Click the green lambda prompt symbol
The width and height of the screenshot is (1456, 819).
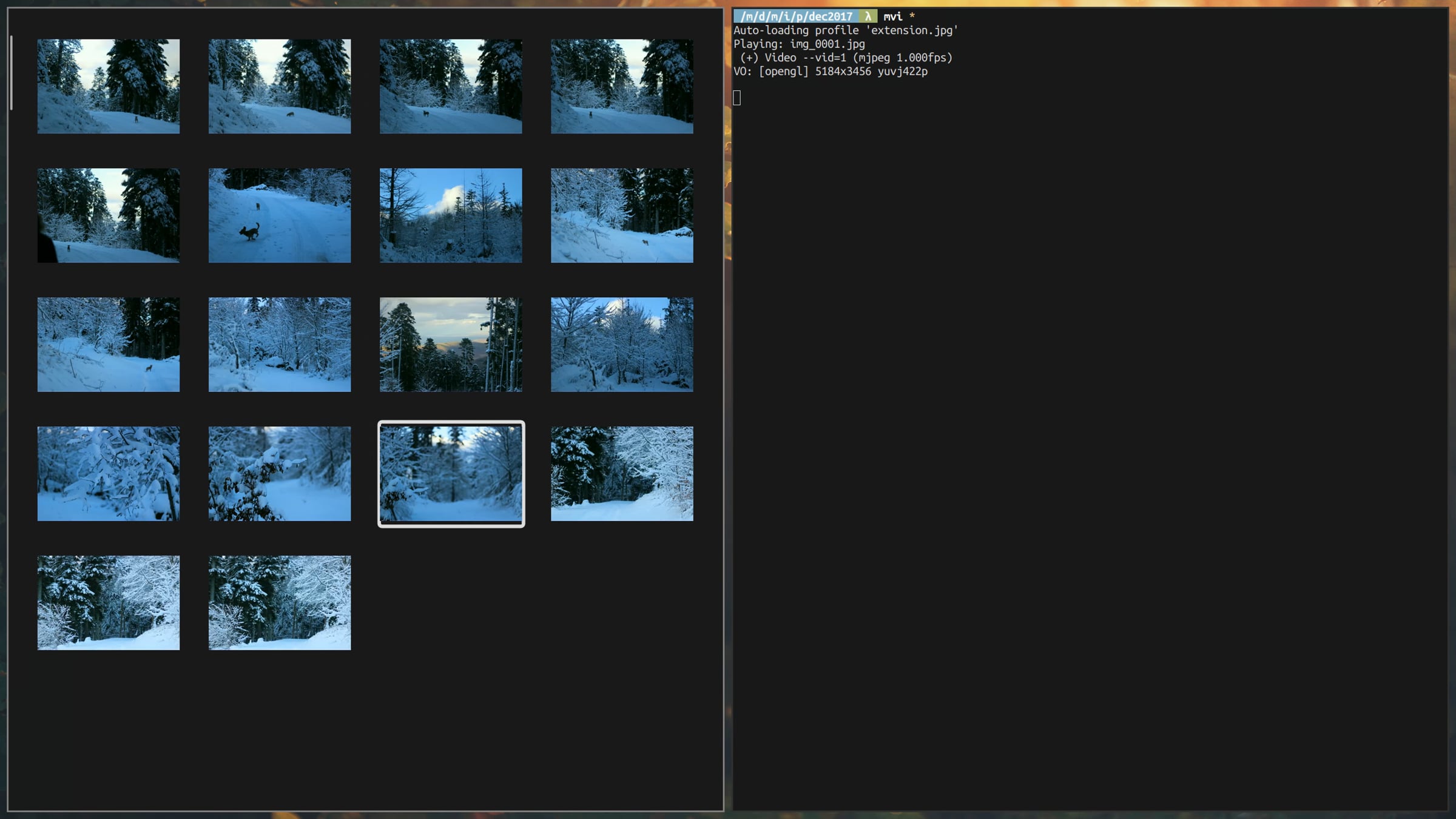point(868,16)
